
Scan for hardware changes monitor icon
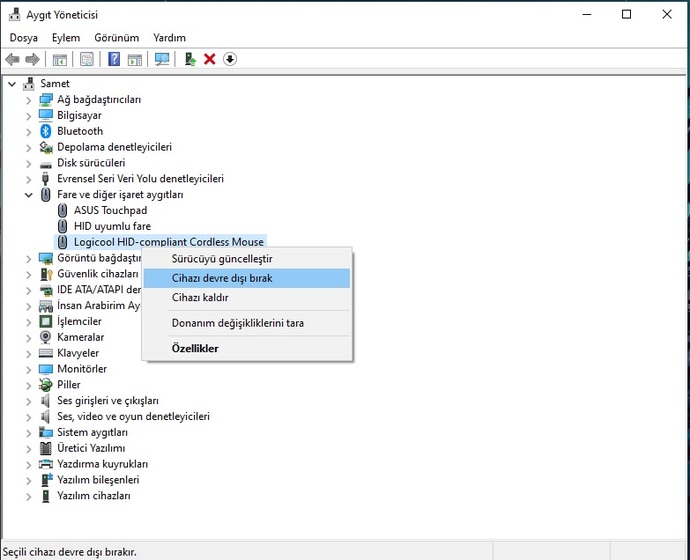(x=162, y=59)
